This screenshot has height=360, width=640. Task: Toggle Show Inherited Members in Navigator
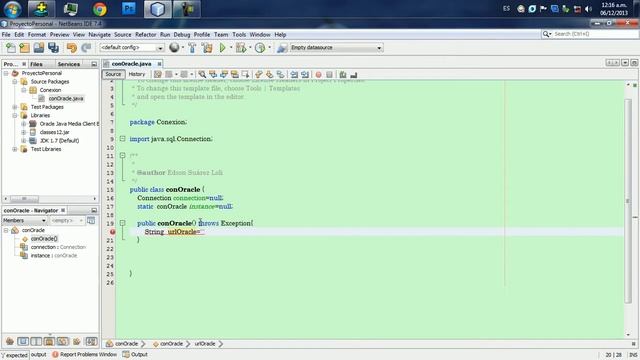10,341
